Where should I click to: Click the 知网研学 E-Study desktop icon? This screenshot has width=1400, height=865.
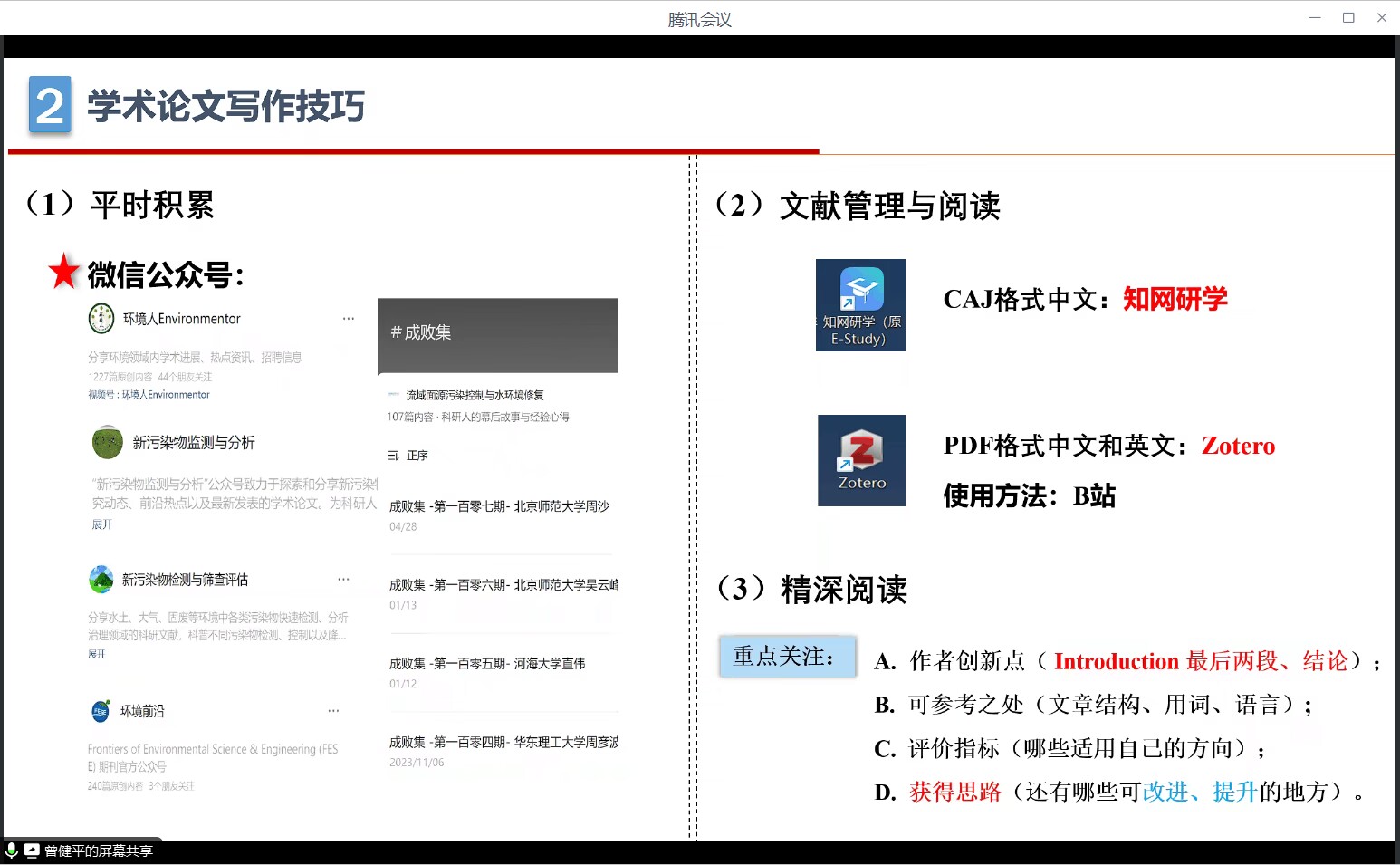[x=860, y=304]
